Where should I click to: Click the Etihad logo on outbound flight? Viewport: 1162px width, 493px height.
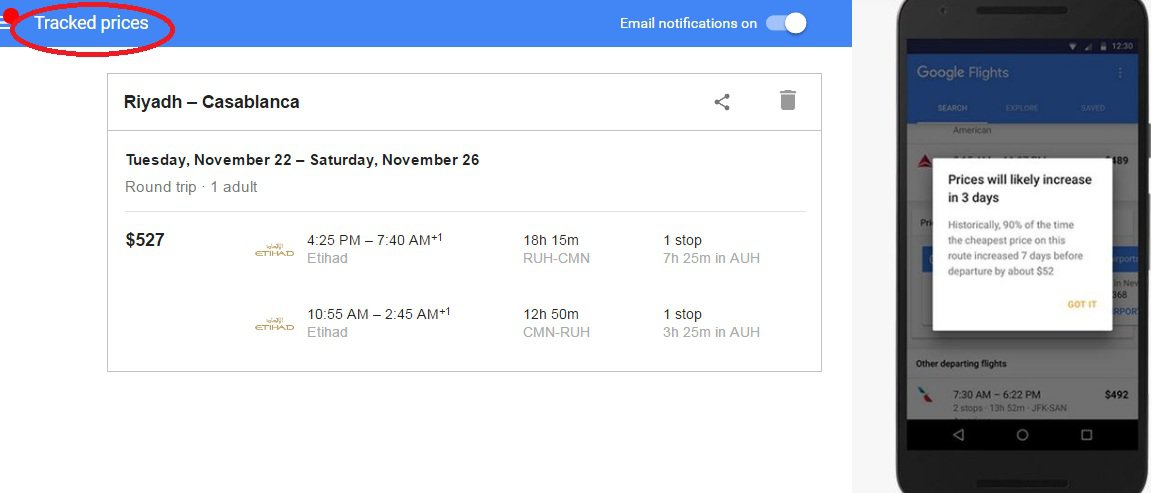click(274, 250)
